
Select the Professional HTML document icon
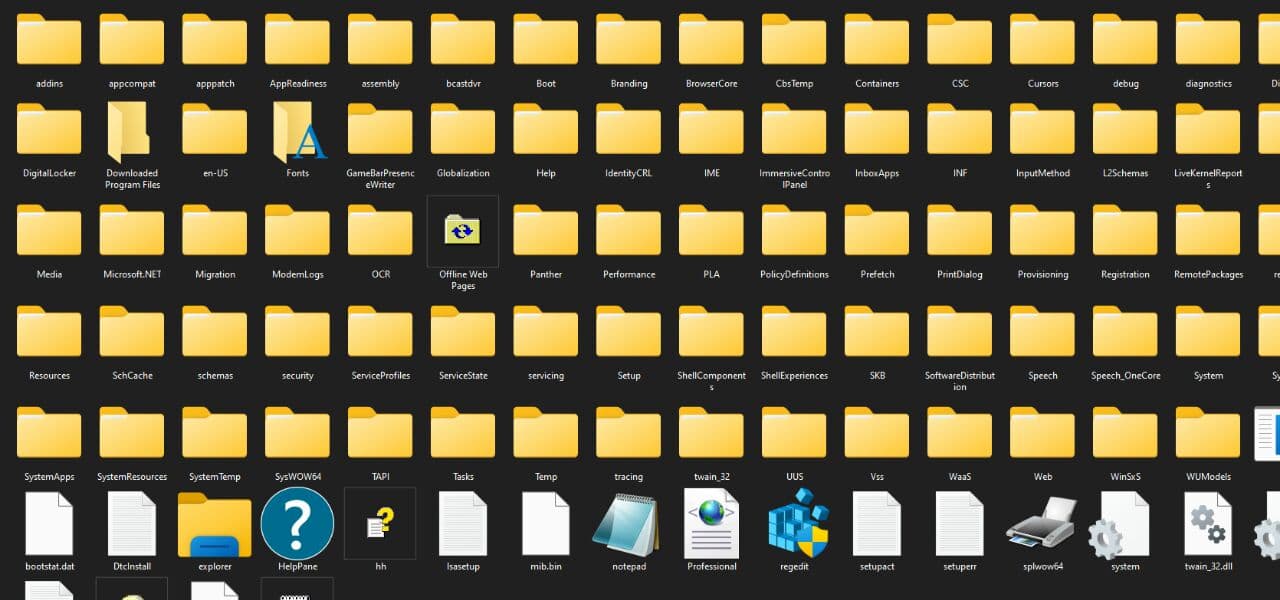point(711,523)
